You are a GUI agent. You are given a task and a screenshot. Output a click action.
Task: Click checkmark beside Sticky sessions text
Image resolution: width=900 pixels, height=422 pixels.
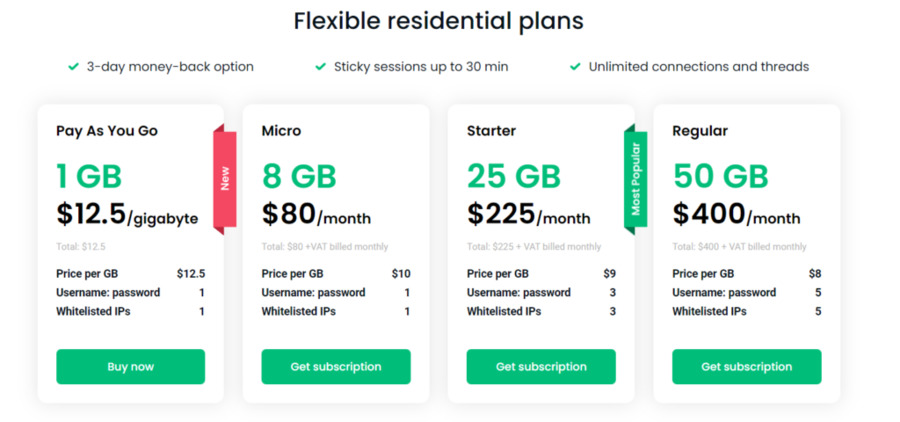pyautogui.click(x=320, y=67)
